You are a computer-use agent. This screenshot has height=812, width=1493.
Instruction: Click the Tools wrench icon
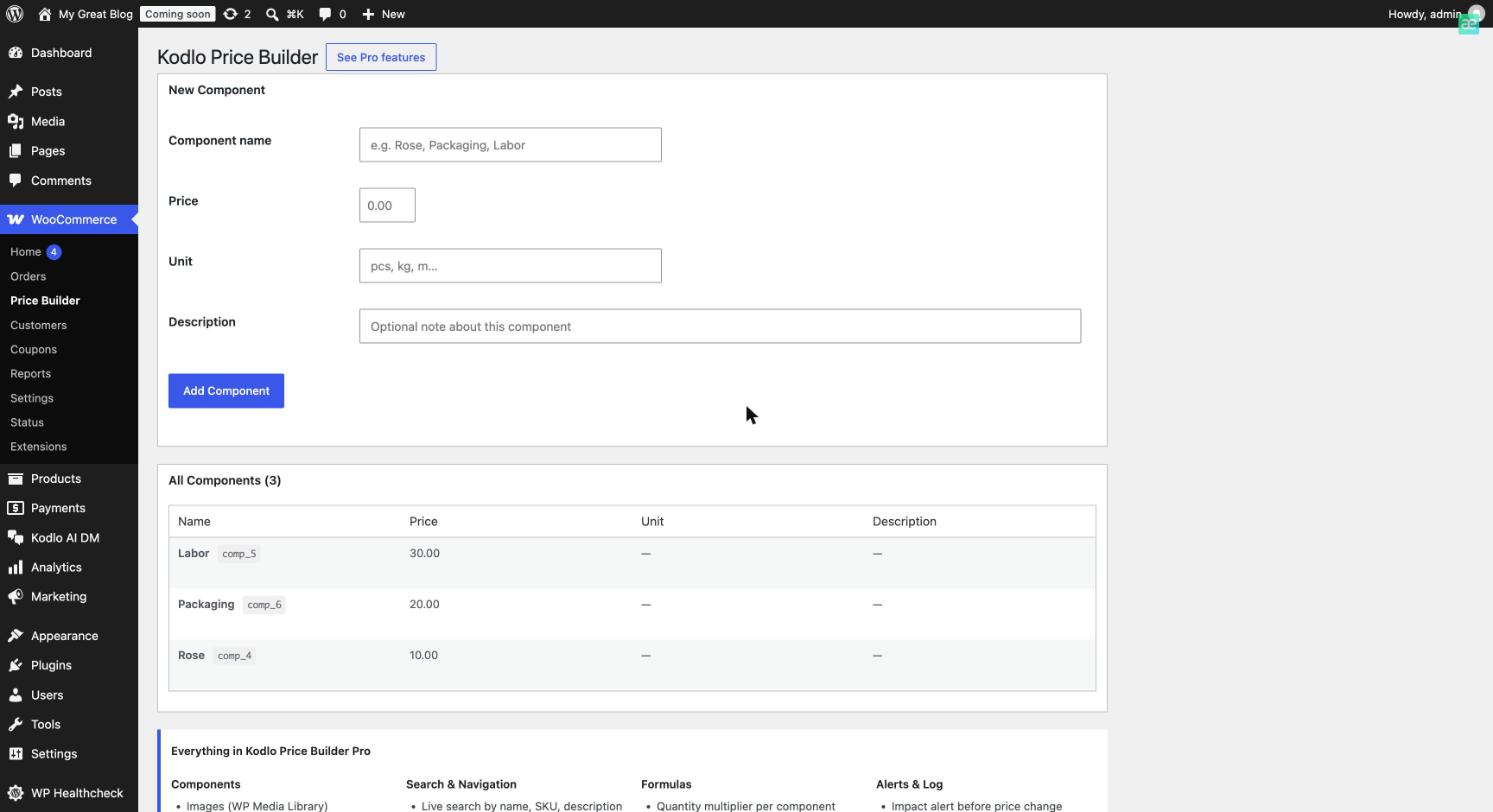[x=16, y=724]
